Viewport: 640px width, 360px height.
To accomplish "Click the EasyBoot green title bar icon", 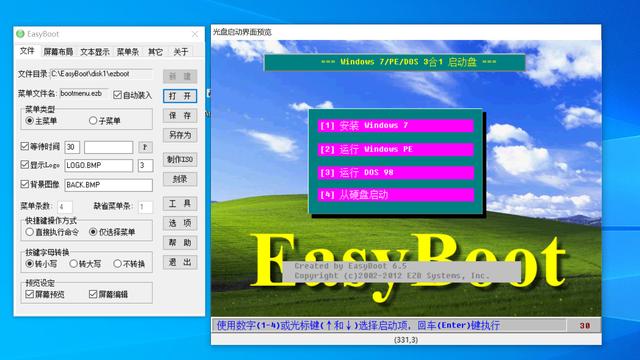I will tap(20, 34).
